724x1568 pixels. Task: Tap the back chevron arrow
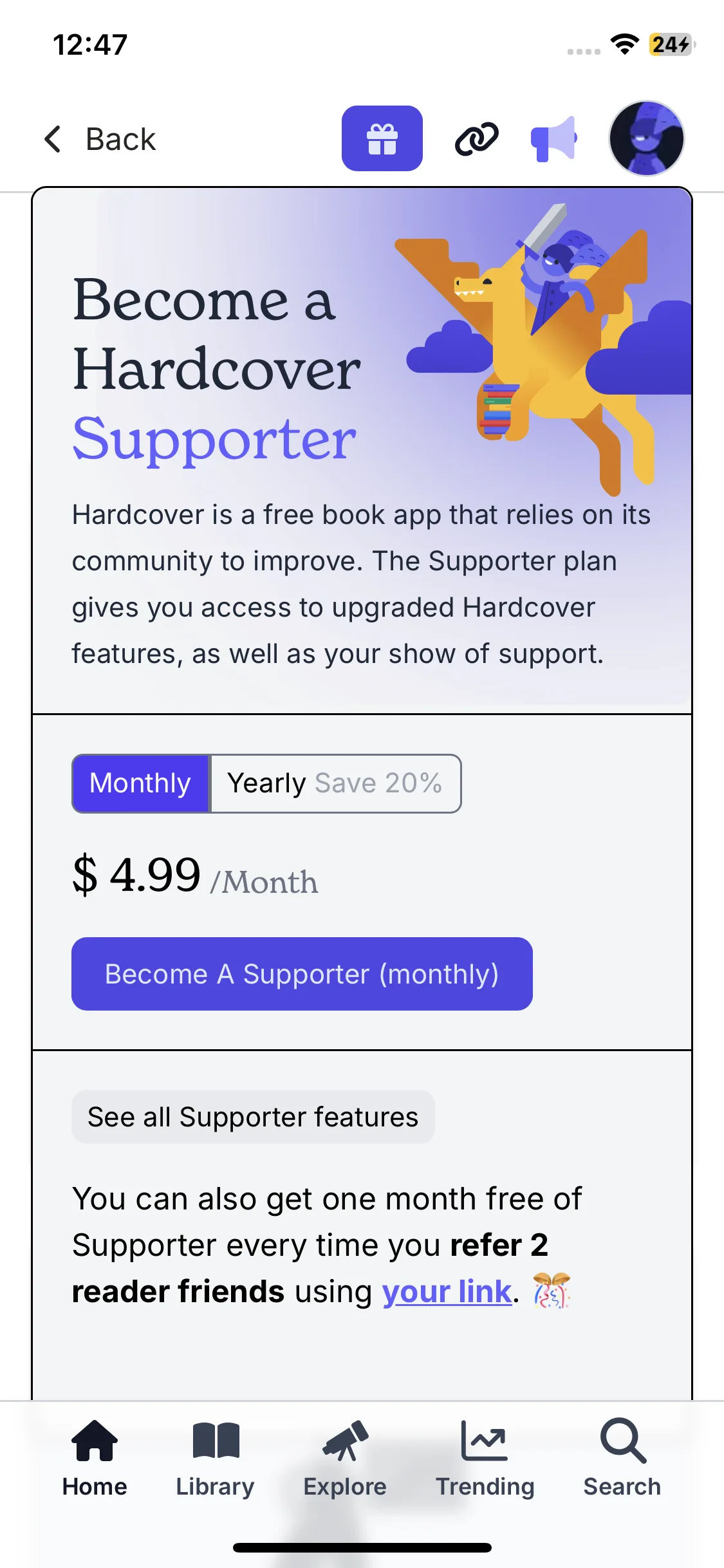click(x=53, y=139)
